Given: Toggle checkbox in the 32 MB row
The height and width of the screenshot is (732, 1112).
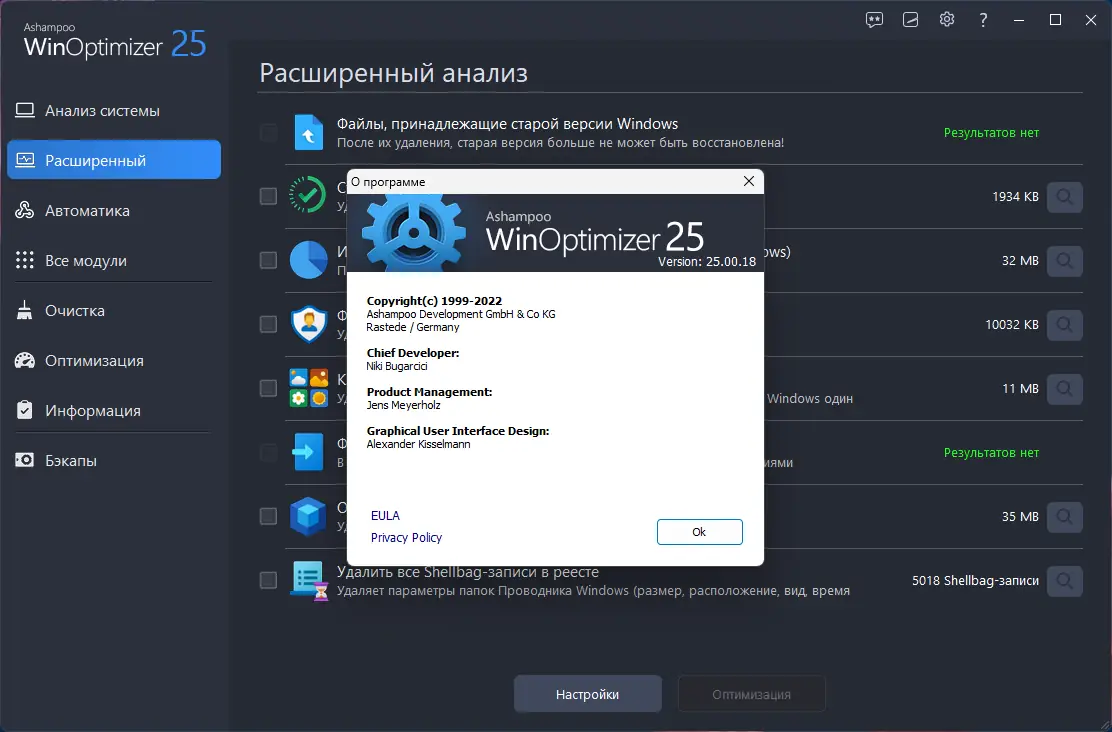Looking at the screenshot, I should [268, 260].
